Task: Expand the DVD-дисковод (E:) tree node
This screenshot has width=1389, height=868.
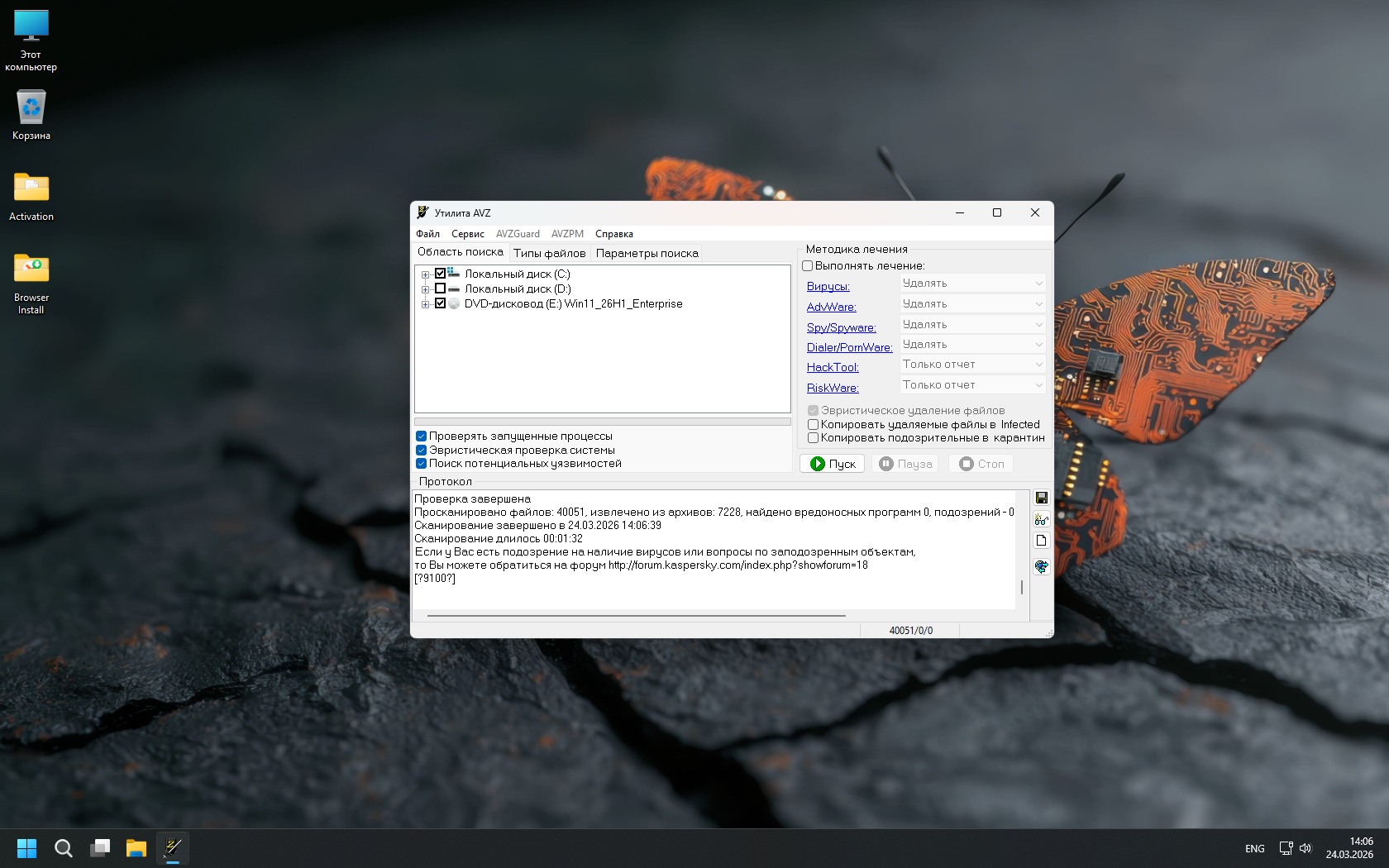Action: coord(425,304)
